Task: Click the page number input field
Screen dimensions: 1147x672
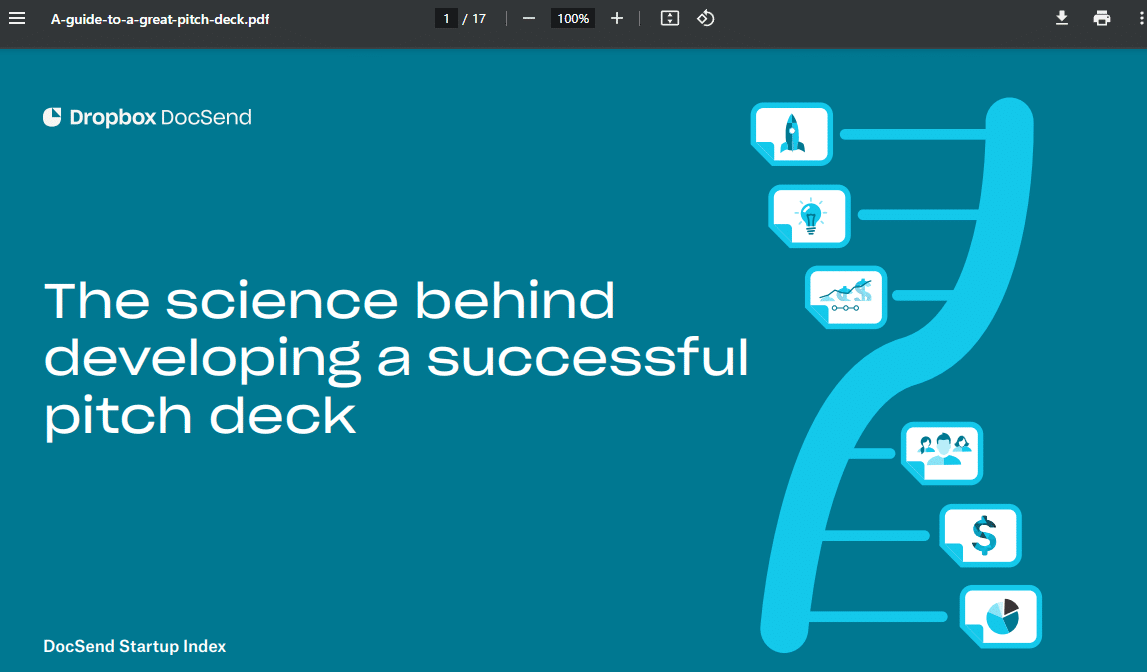Action: click(x=446, y=17)
